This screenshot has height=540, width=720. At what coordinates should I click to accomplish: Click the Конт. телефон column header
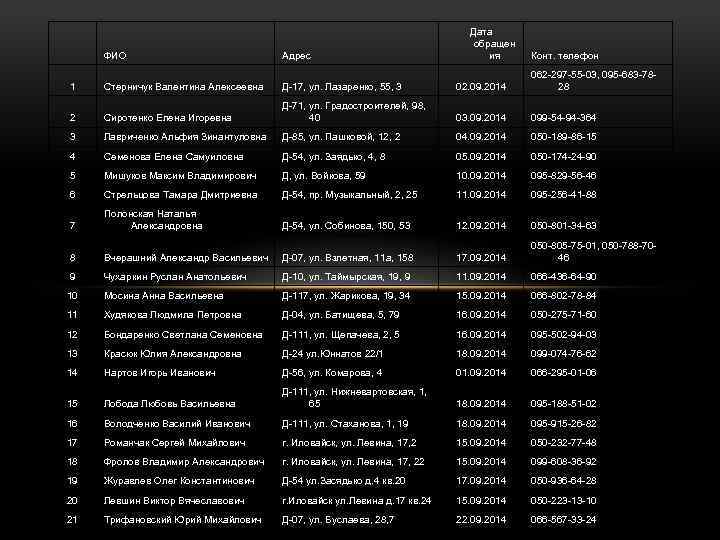coord(565,56)
